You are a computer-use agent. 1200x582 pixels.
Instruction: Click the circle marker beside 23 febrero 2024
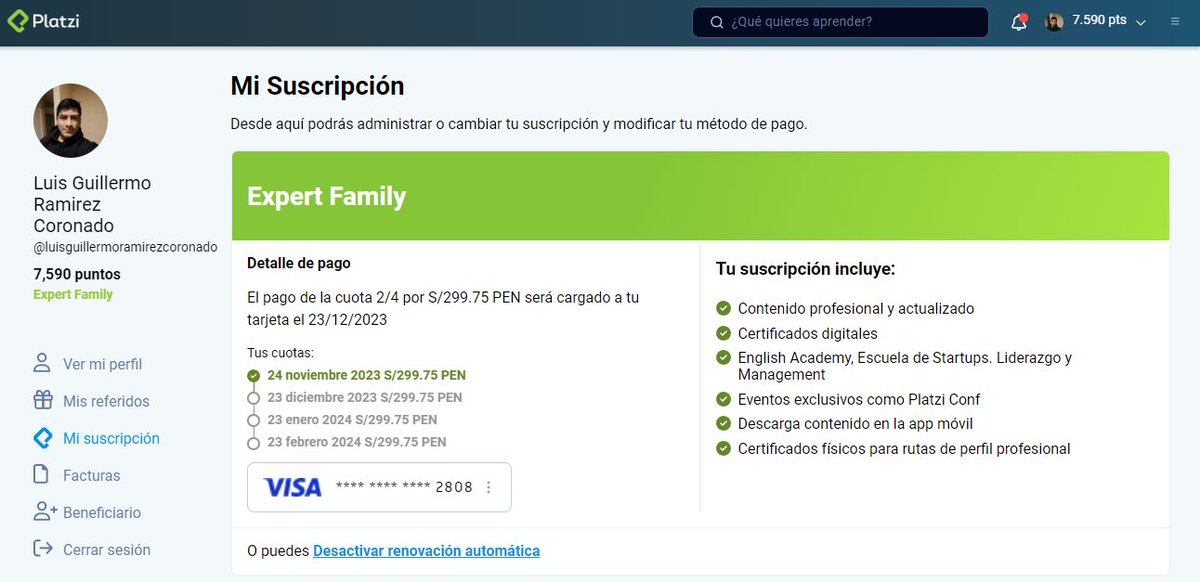[253, 443]
